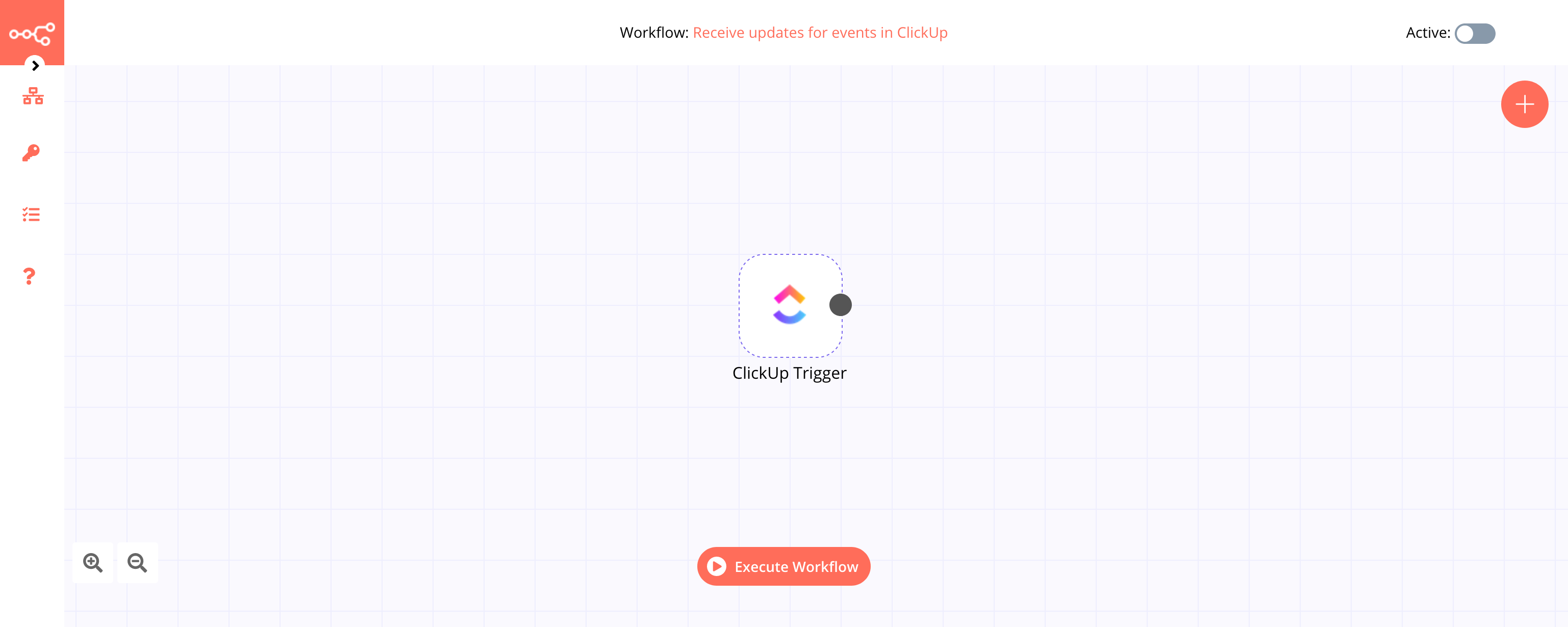Click the credentials key icon
Image resolution: width=1568 pixels, height=627 pixels.
(32, 153)
